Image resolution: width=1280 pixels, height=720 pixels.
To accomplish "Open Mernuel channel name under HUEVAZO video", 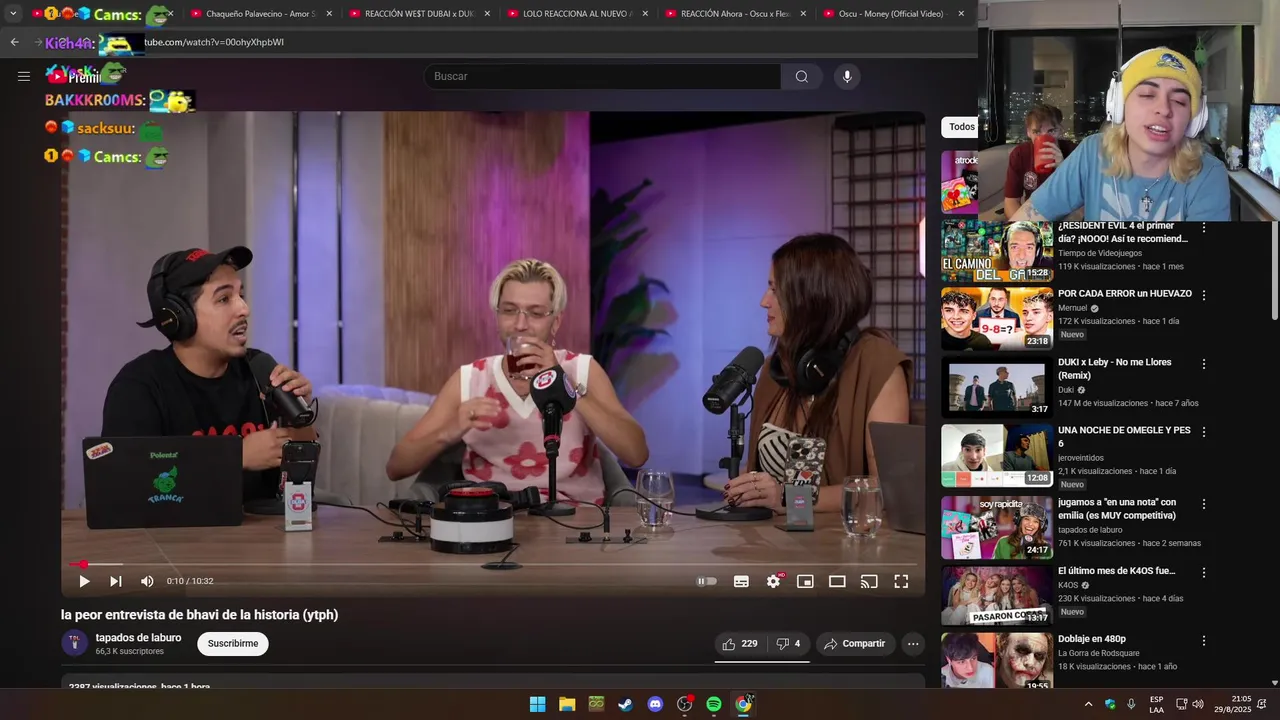I will click(1072, 308).
